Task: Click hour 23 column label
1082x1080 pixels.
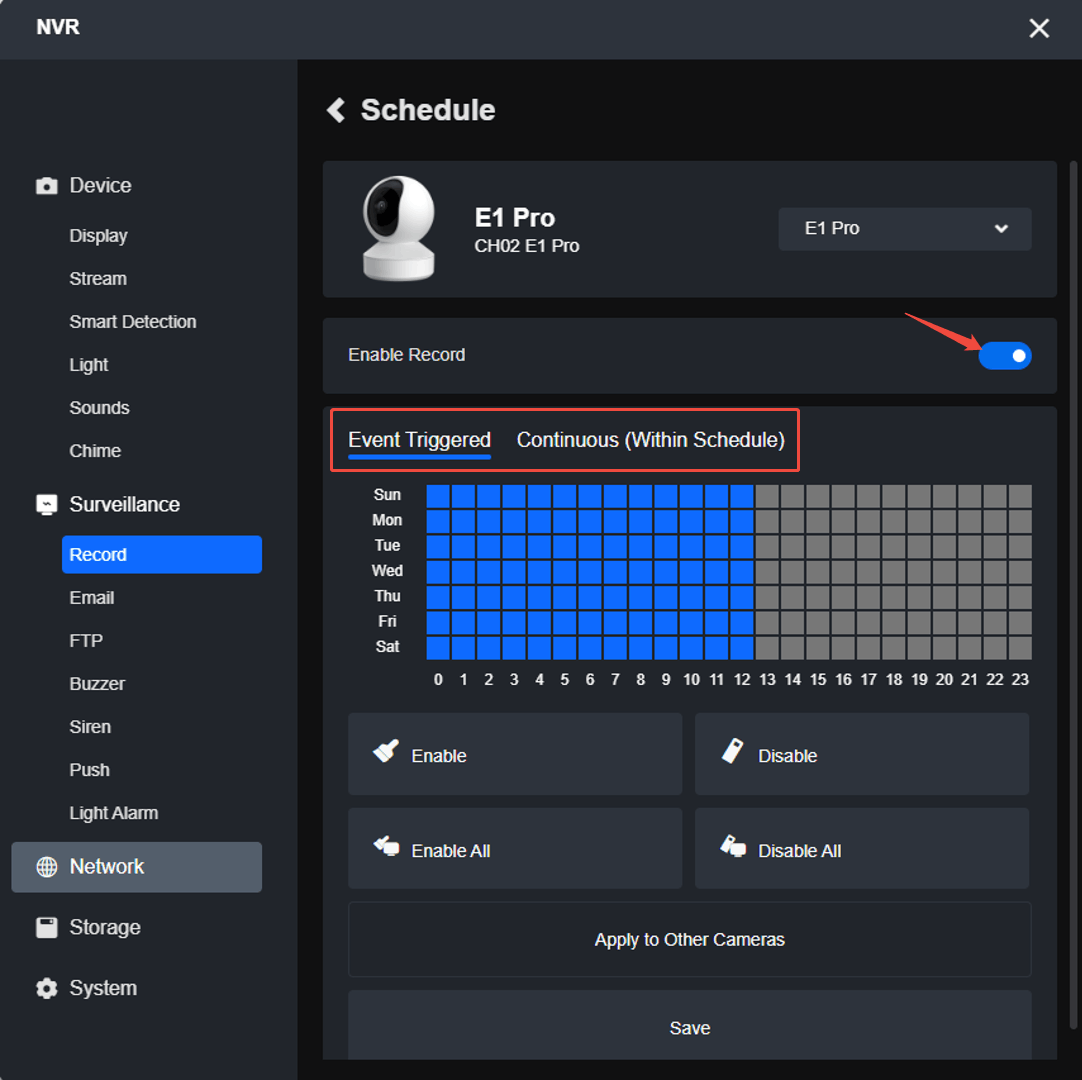Action: pyautogui.click(x=1020, y=680)
